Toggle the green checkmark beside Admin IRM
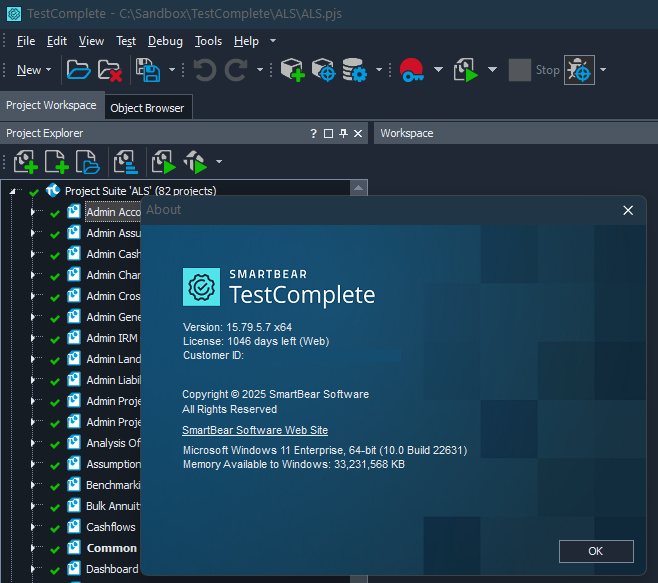 [55, 338]
